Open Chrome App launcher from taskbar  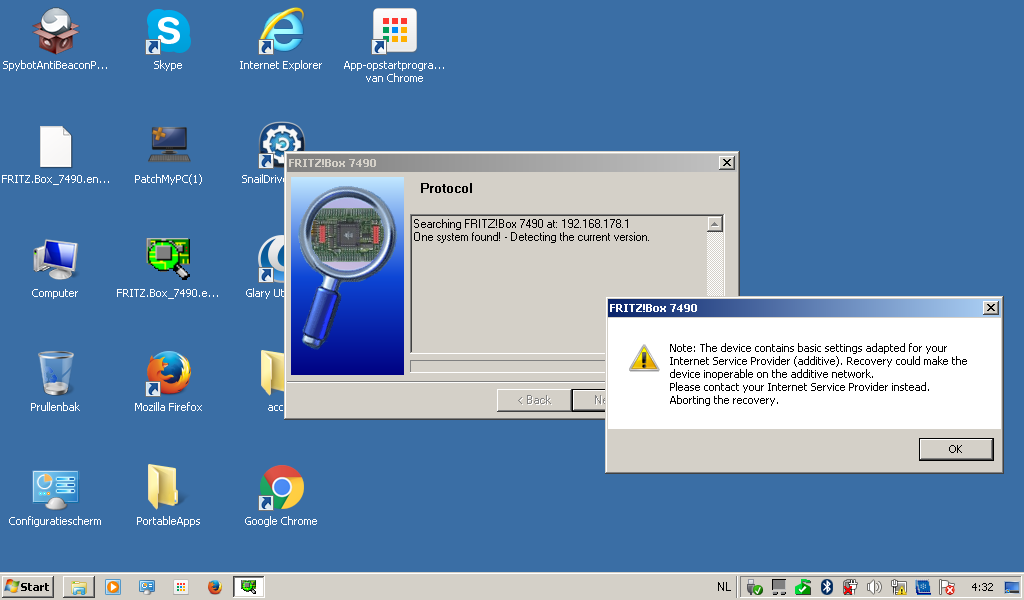pyautogui.click(x=181, y=587)
